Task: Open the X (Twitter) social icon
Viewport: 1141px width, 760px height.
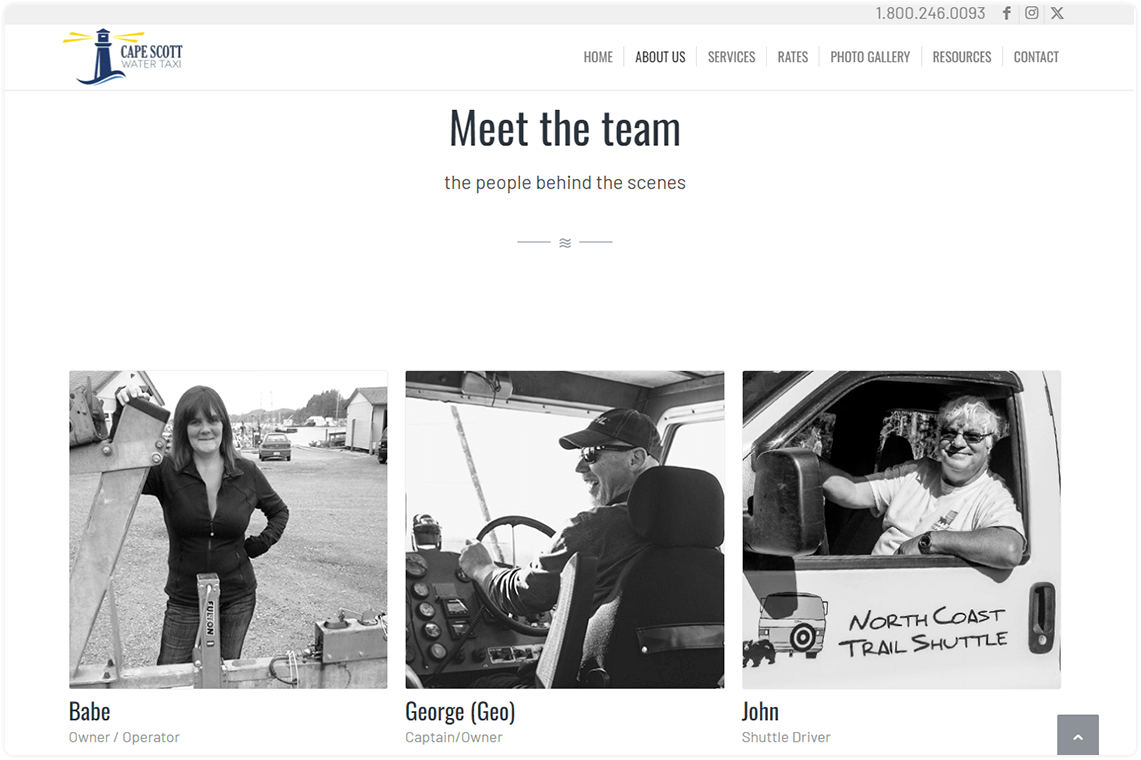Action: tap(1057, 13)
